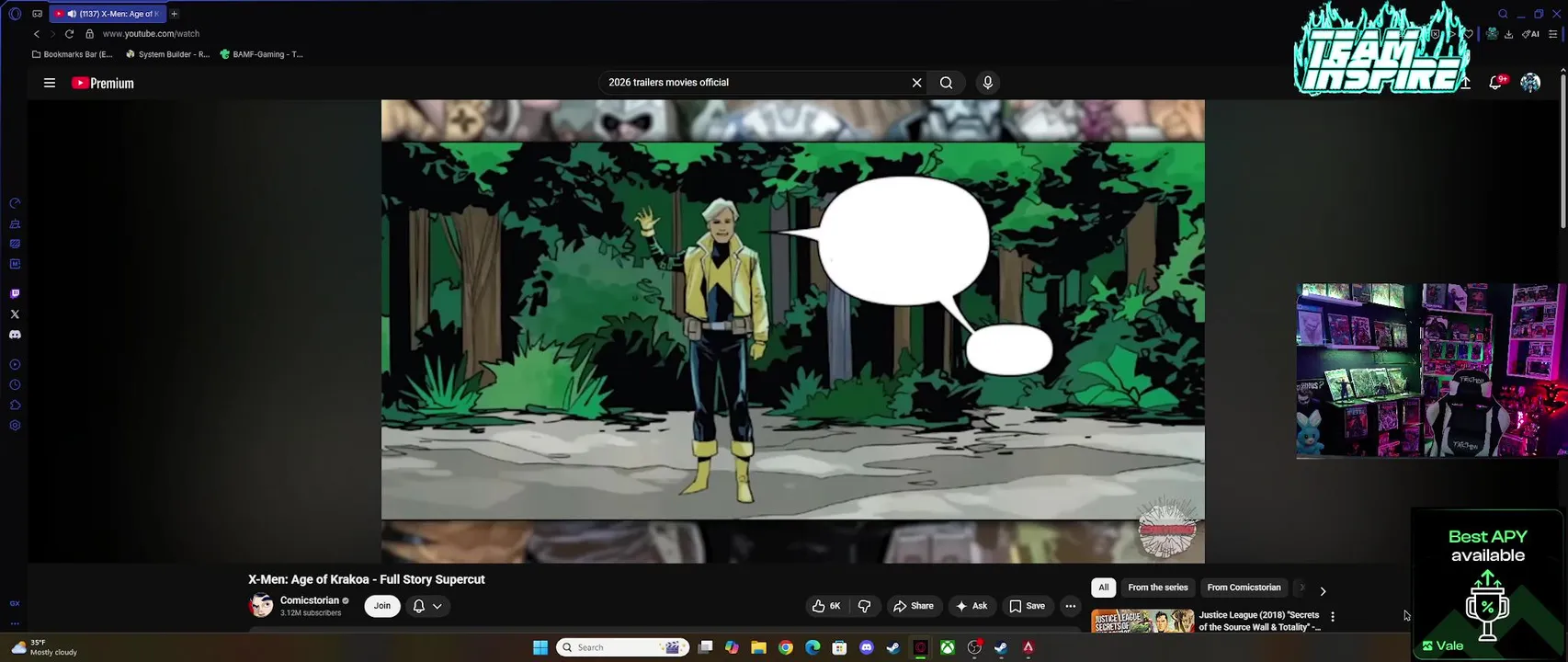Open the Xbox app from taskbar
1568x662 pixels.
[x=947, y=647]
